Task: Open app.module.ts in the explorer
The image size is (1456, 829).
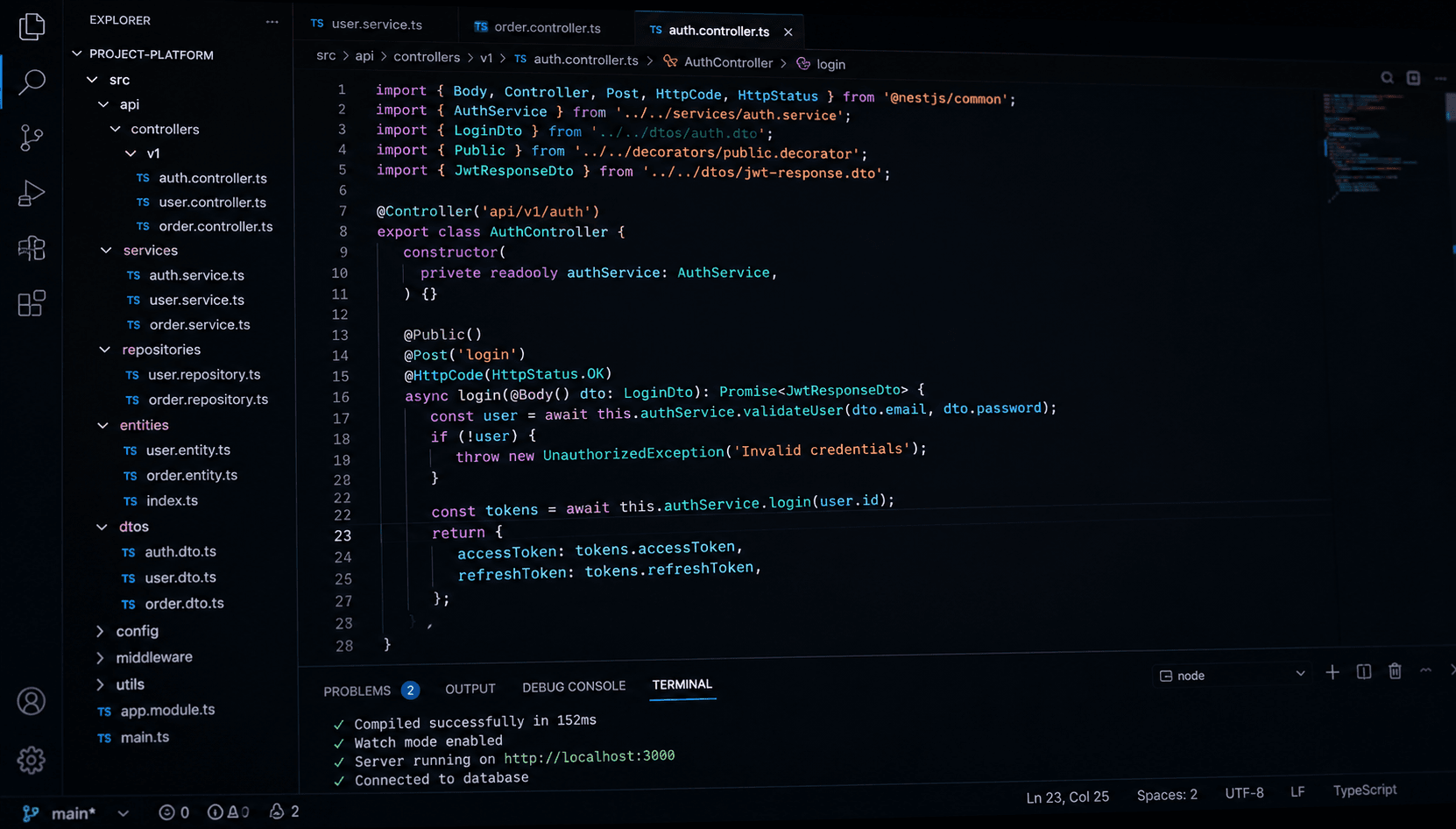Action: pyautogui.click(x=167, y=711)
